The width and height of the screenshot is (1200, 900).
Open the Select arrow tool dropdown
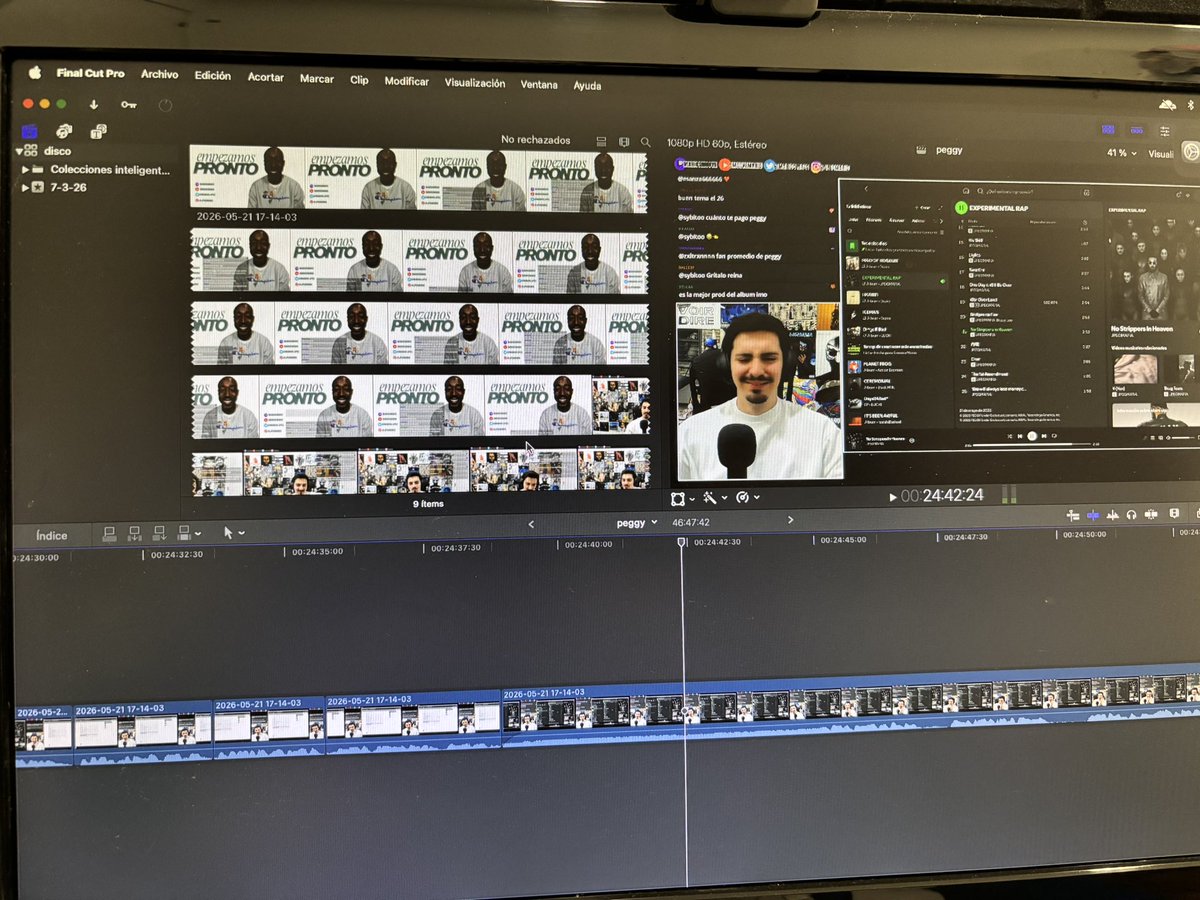[234, 533]
